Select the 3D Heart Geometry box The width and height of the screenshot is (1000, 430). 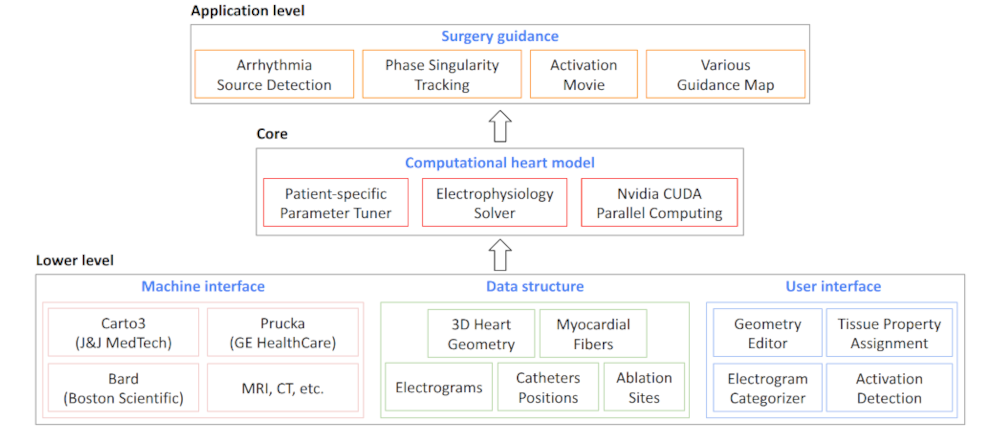tap(481, 334)
